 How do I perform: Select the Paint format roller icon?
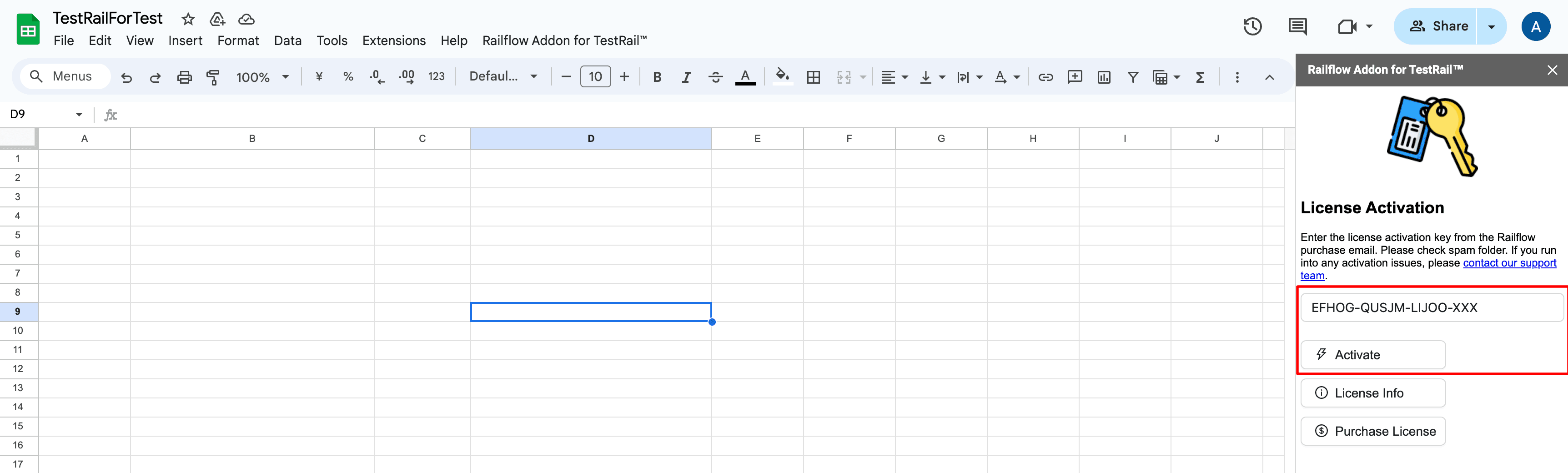coord(213,77)
